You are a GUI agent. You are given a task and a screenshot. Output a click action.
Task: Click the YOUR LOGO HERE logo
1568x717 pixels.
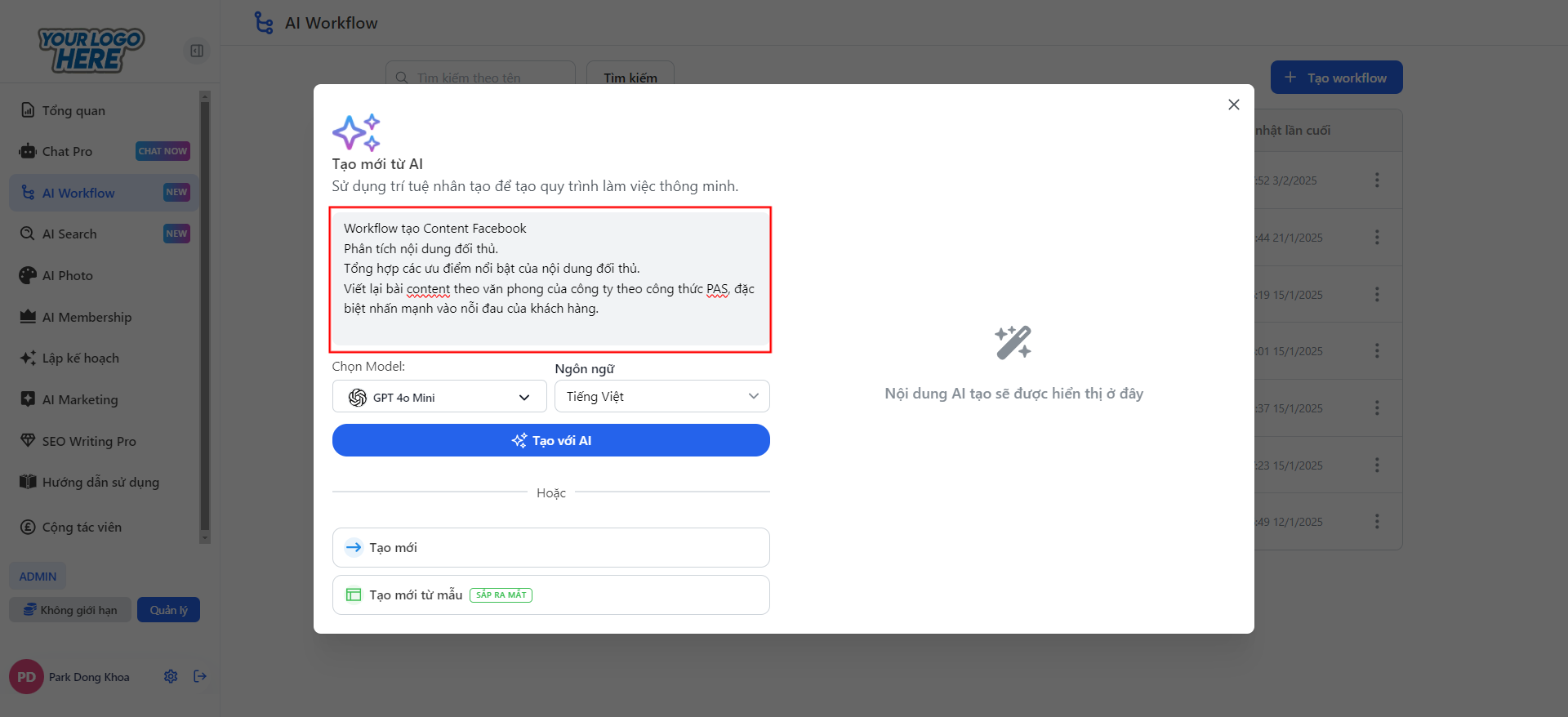coord(91,51)
